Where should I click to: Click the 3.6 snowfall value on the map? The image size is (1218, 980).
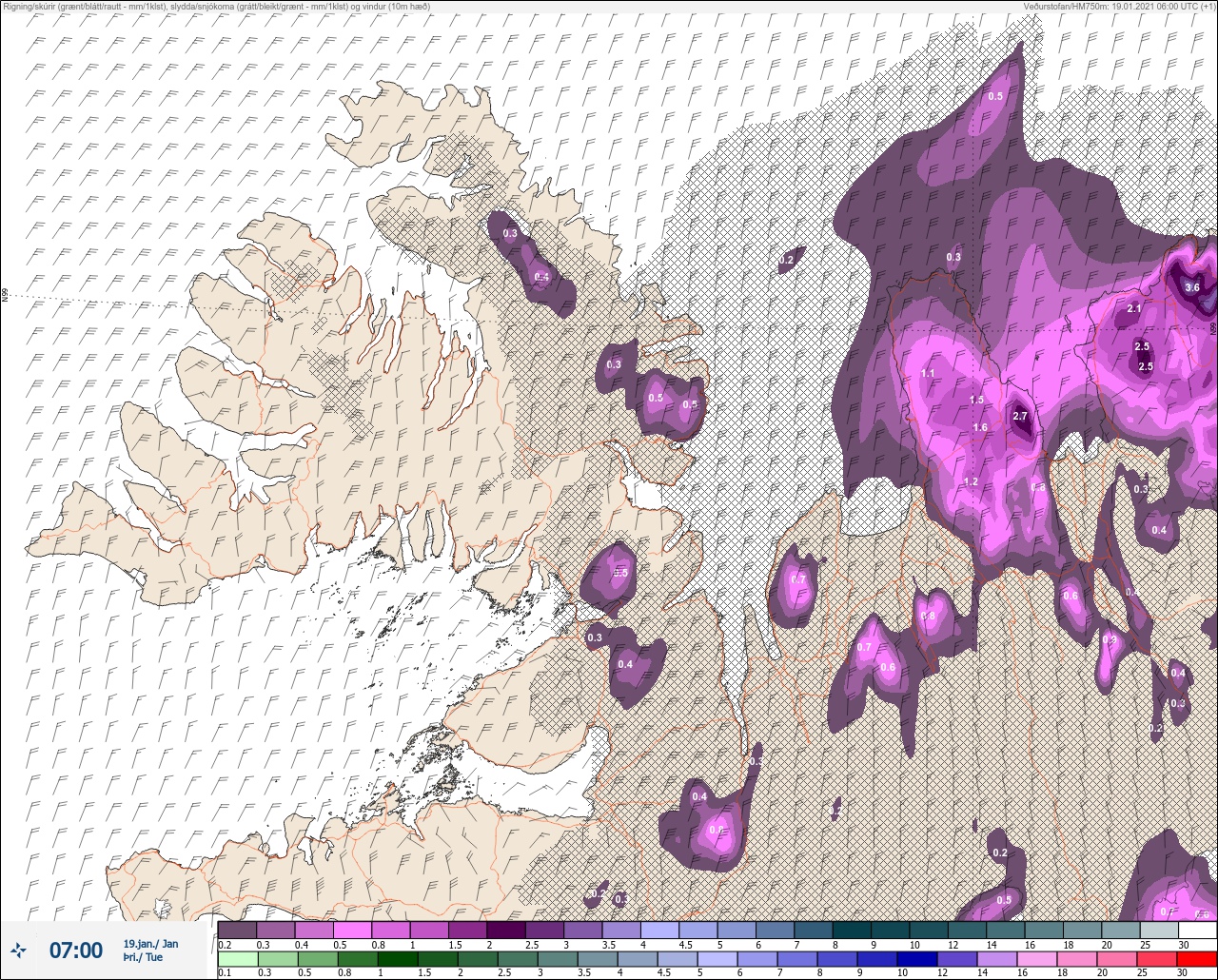1192,288
